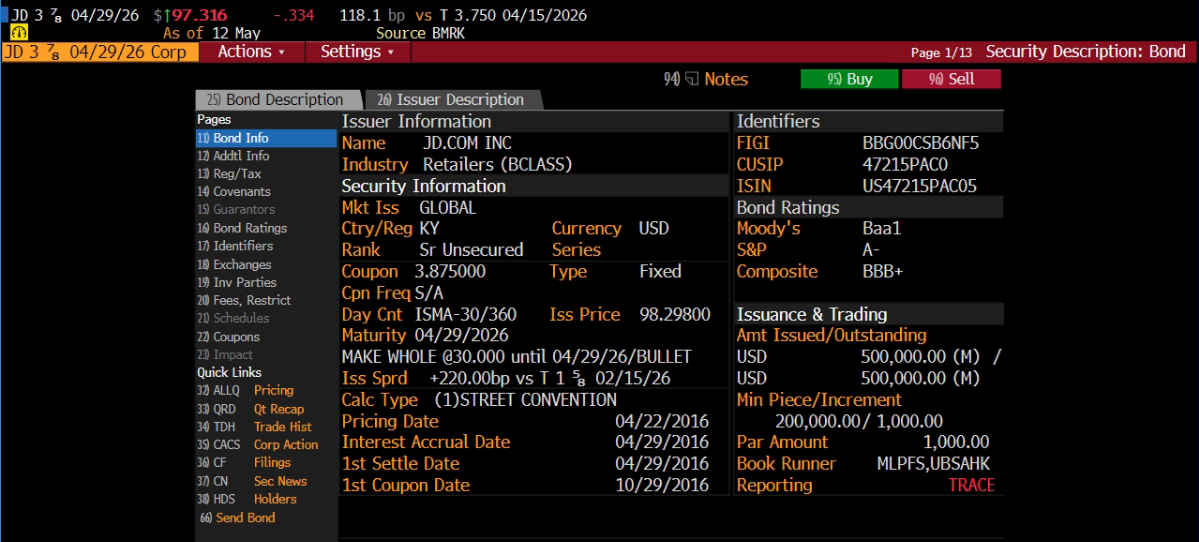This screenshot has height=542, width=1199.
Task: Open the Settings dropdown menu
Action: coord(357,52)
